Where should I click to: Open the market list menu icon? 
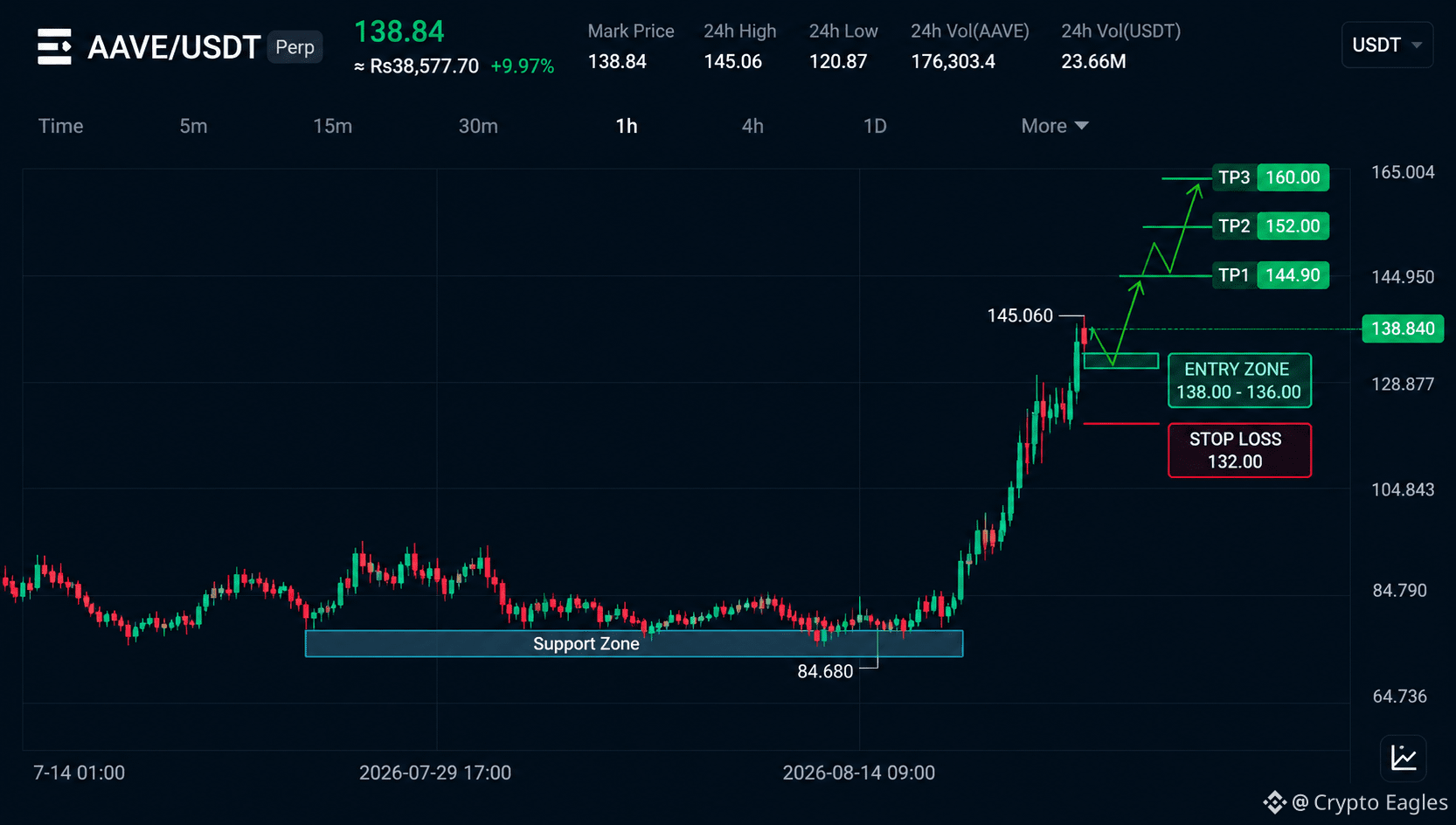pyautogui.click(x=54, y=47)
